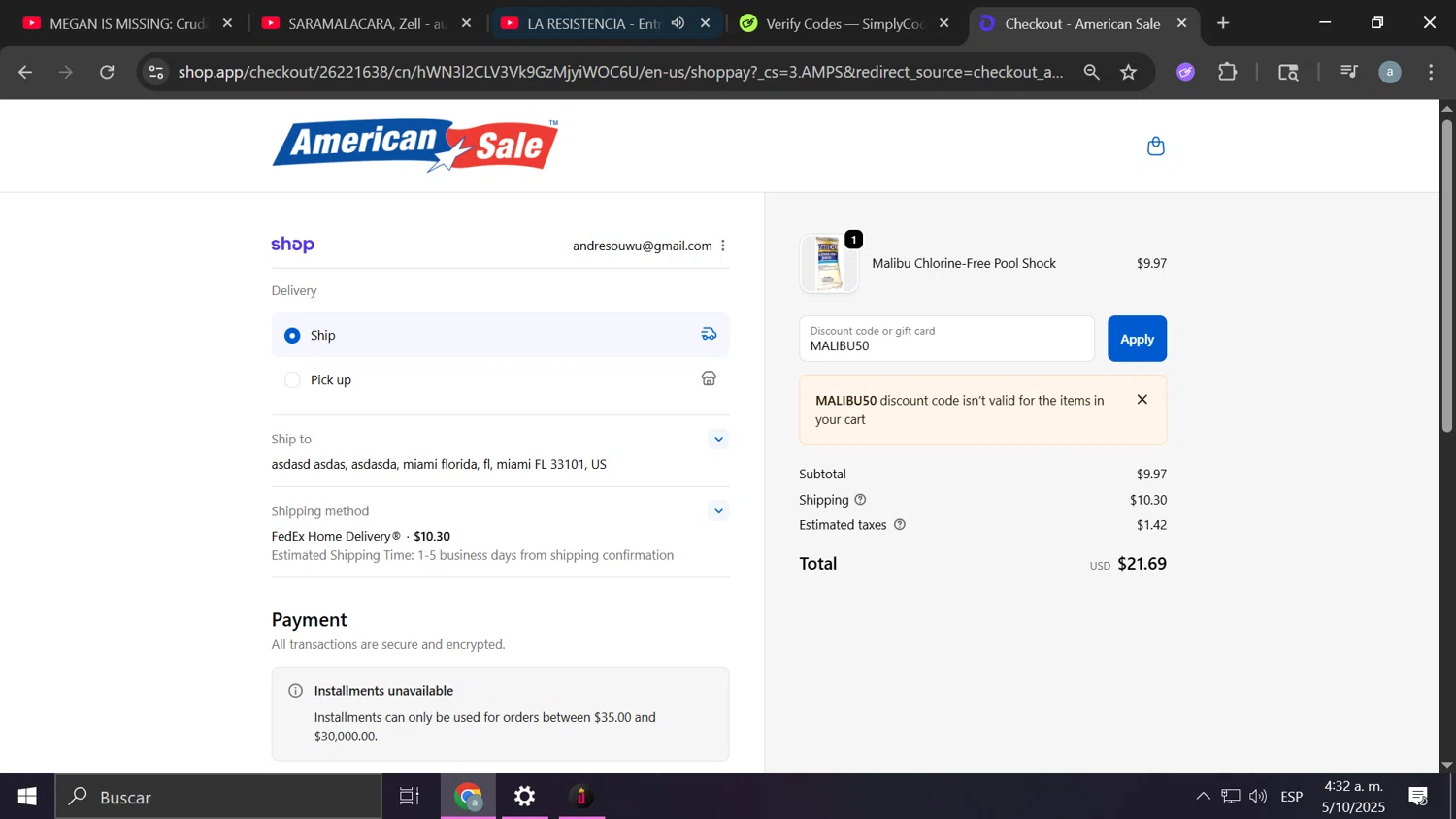Screen dimensions: 1456x819
Task: Click the ship-to address miami FL 33101
Action: [x=439, y=464]
